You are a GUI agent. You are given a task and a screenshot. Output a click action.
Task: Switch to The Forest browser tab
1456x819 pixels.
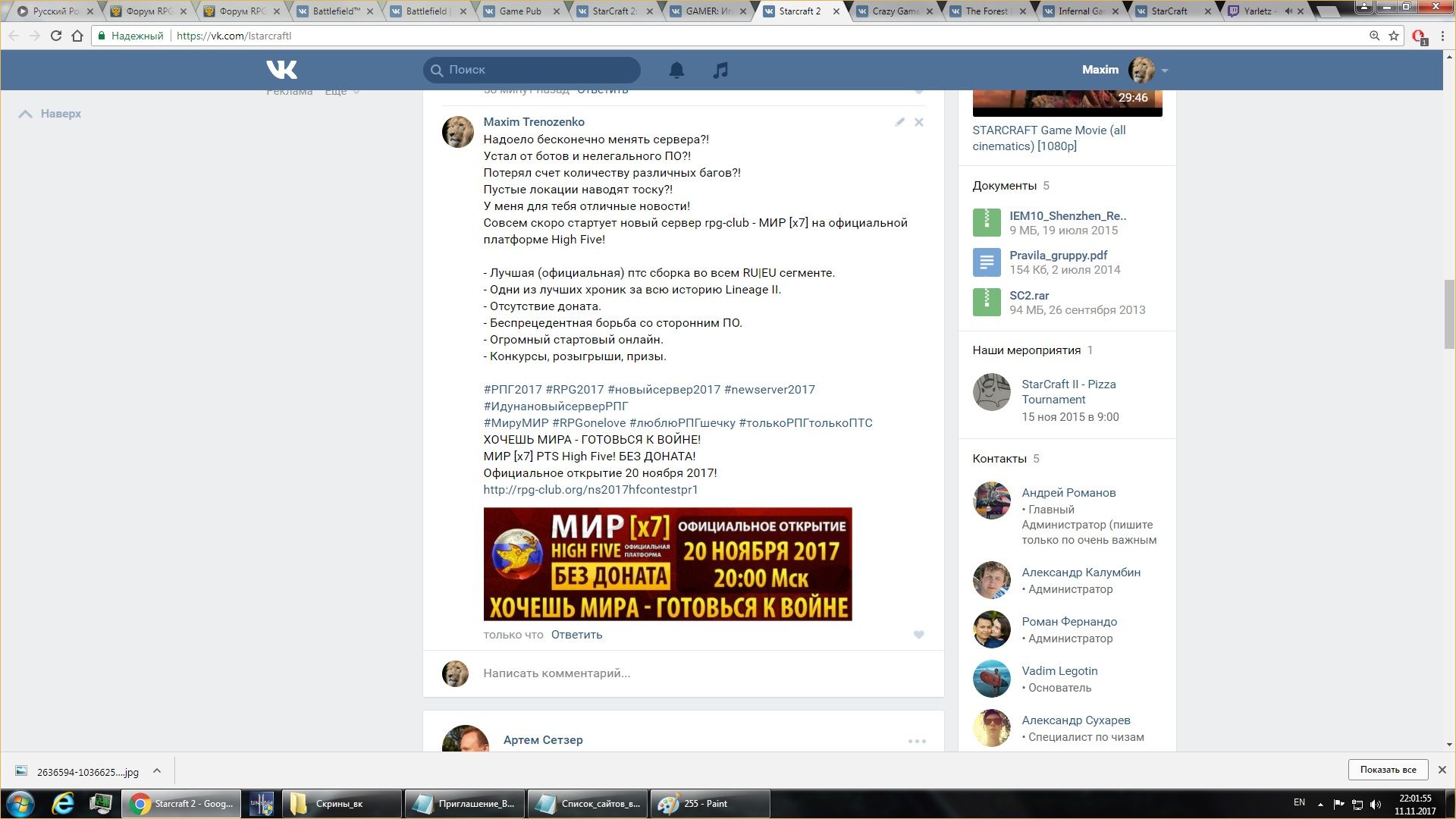[x=986, y=11]
